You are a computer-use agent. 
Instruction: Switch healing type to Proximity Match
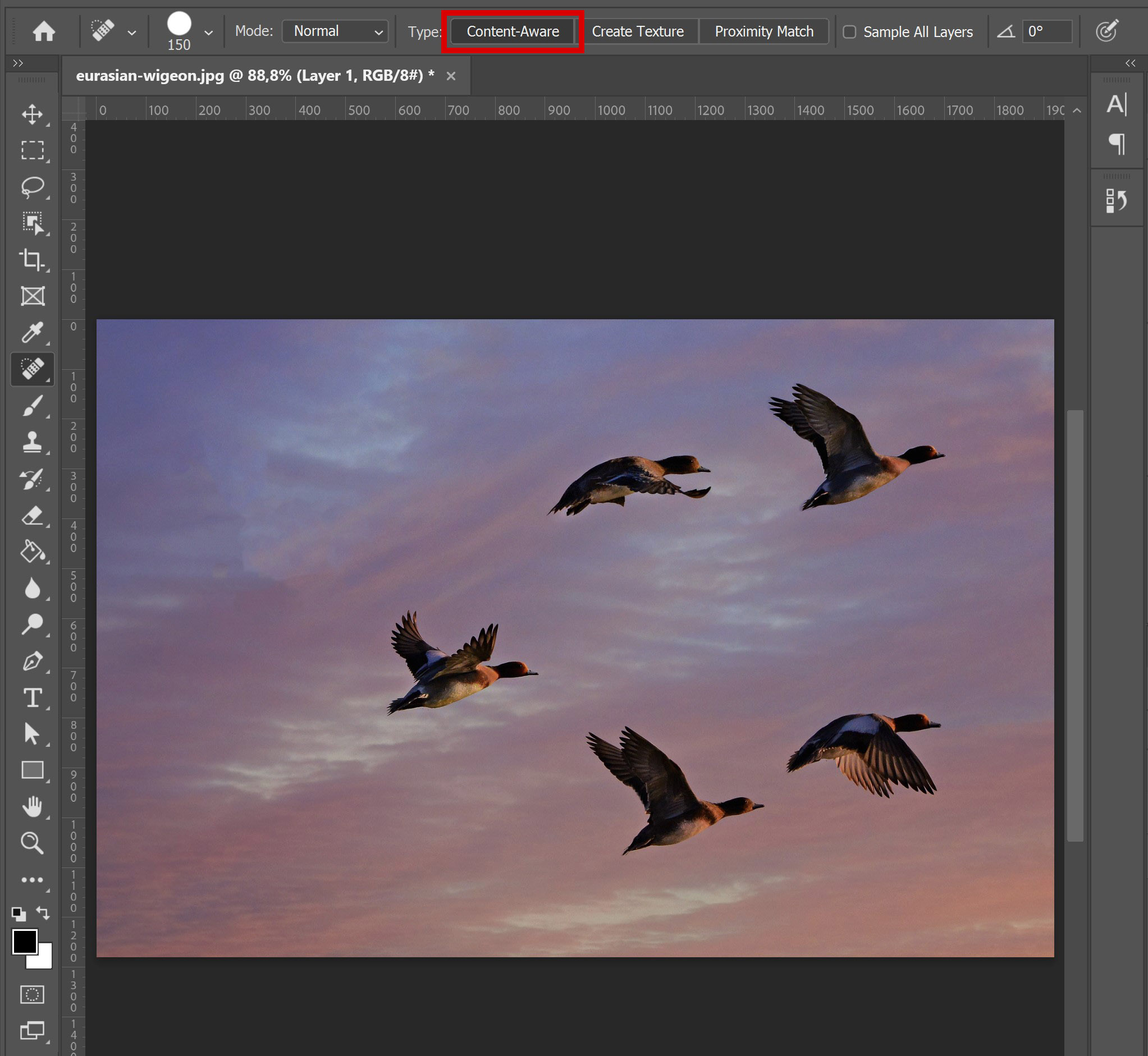click(764, 31)
